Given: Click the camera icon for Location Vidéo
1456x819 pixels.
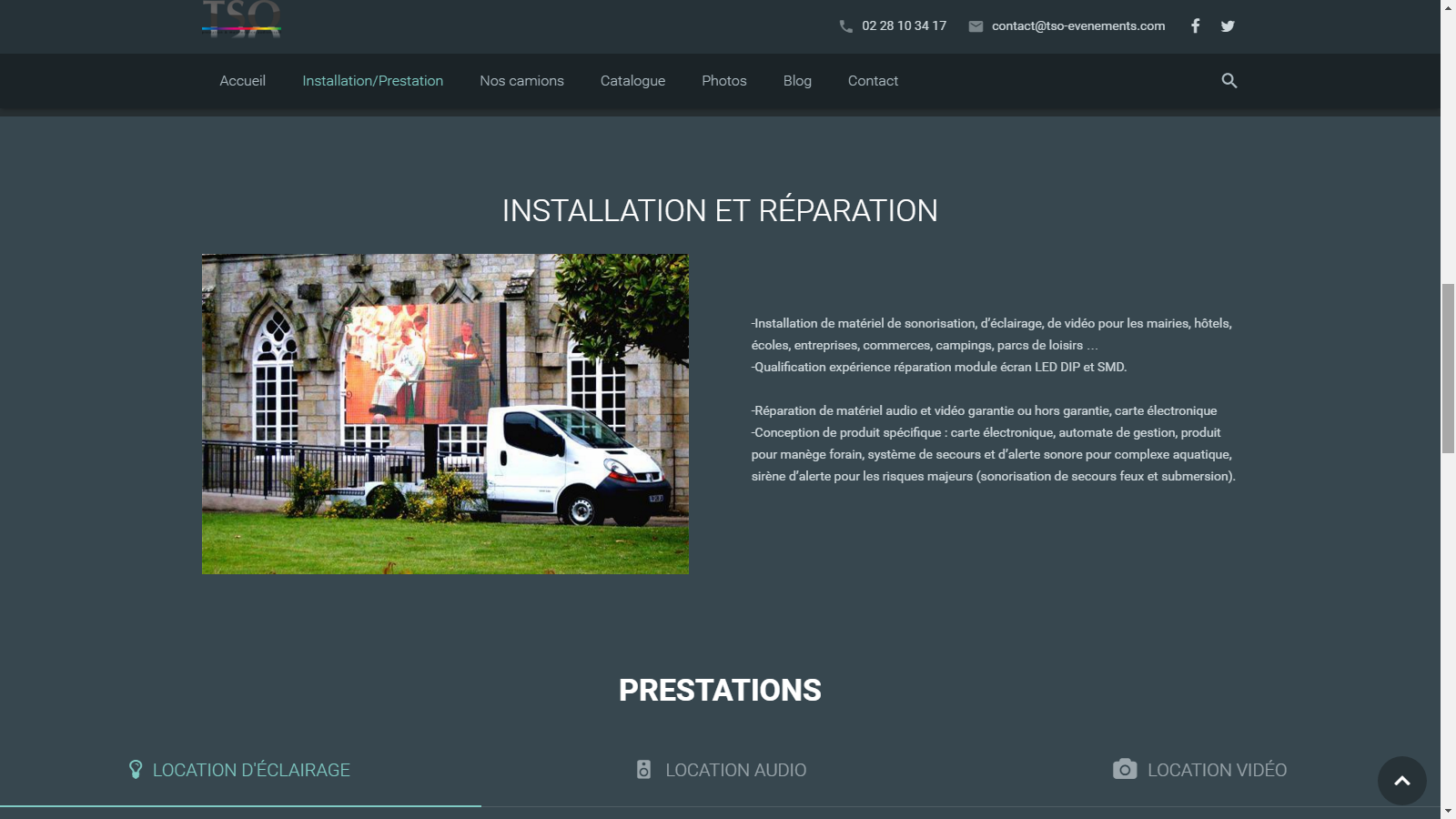Looking at the screenshot, I should click(x=1125, y=769).
